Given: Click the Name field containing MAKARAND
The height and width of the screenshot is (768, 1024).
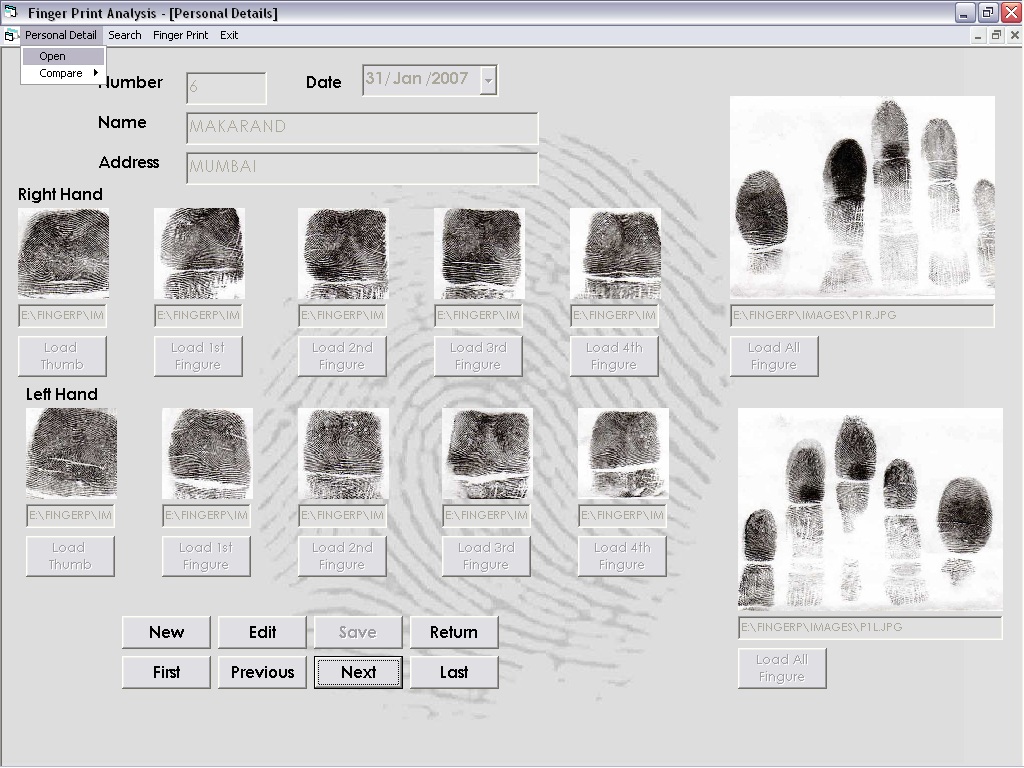Looking at the screenshot, I should click(x=362, y=127).
